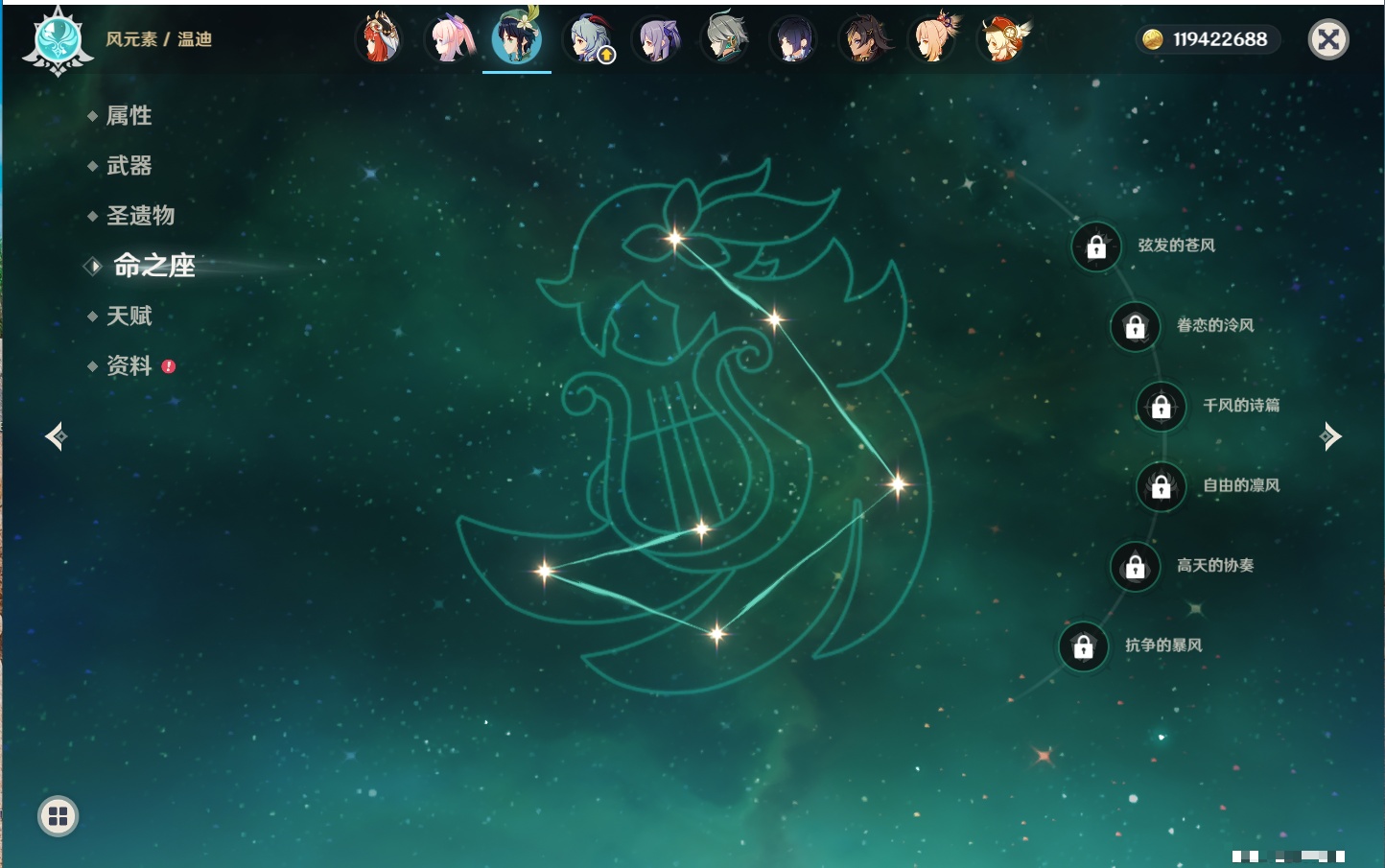Image resolution: width=1385 pixels, height=868 pixels.
Task: Click the Mora amount 119422688
Action: click(1220, 39)
